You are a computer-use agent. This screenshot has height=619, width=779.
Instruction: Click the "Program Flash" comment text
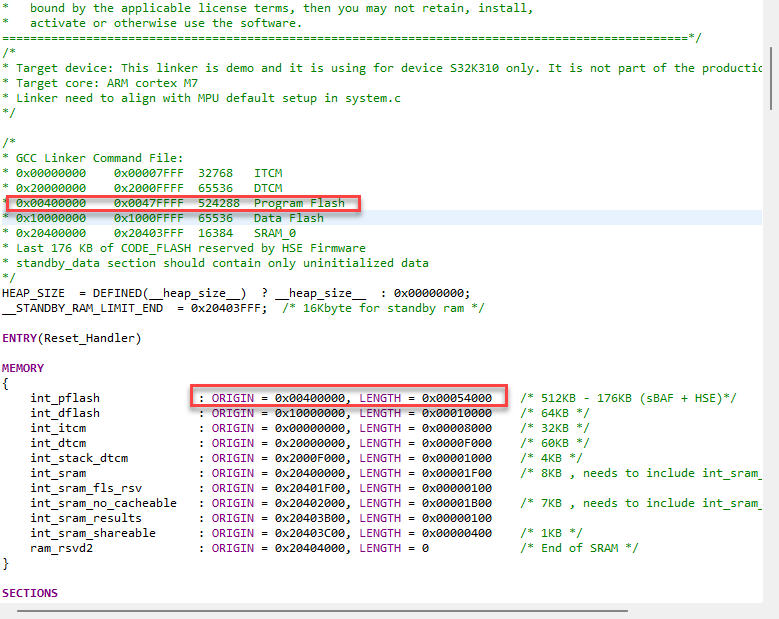tap(299, 203)
